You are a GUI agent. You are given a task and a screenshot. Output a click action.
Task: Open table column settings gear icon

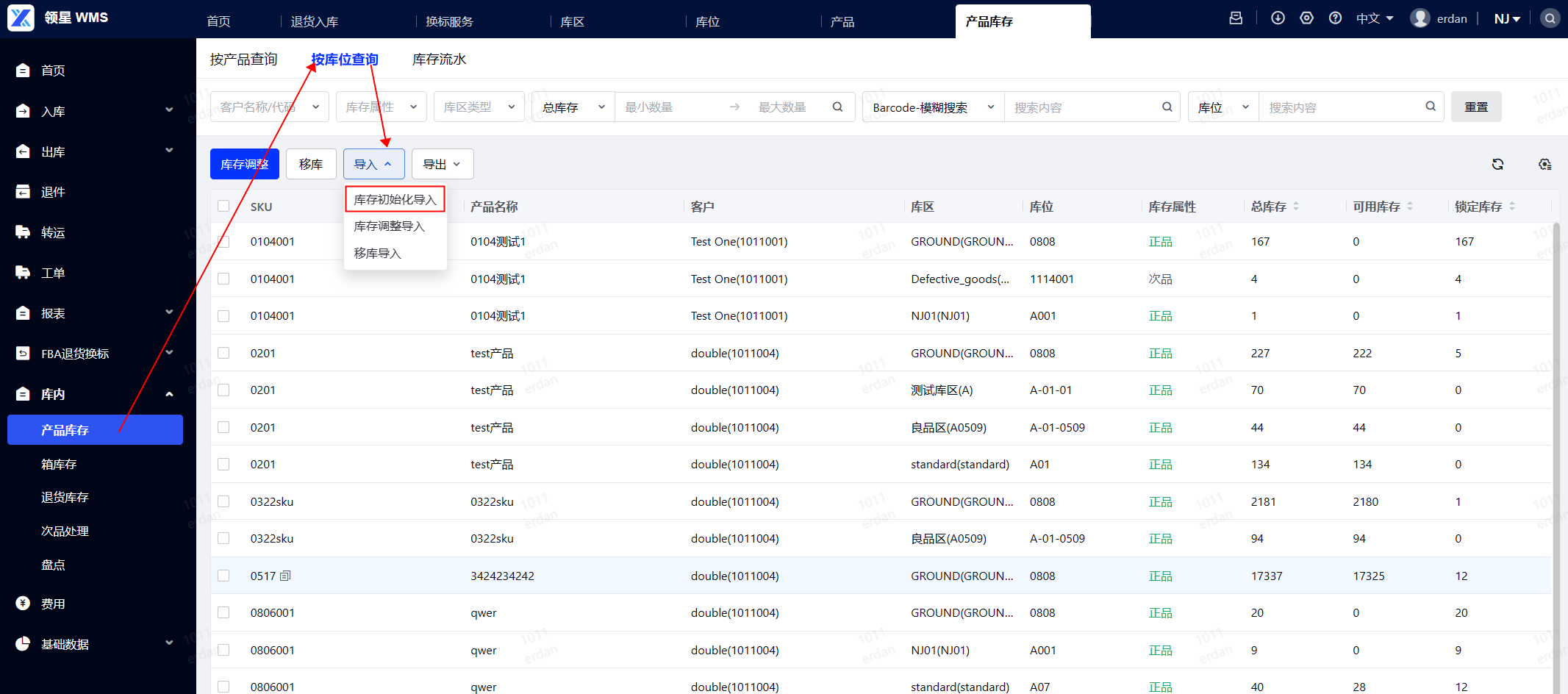click(1544, 164)
